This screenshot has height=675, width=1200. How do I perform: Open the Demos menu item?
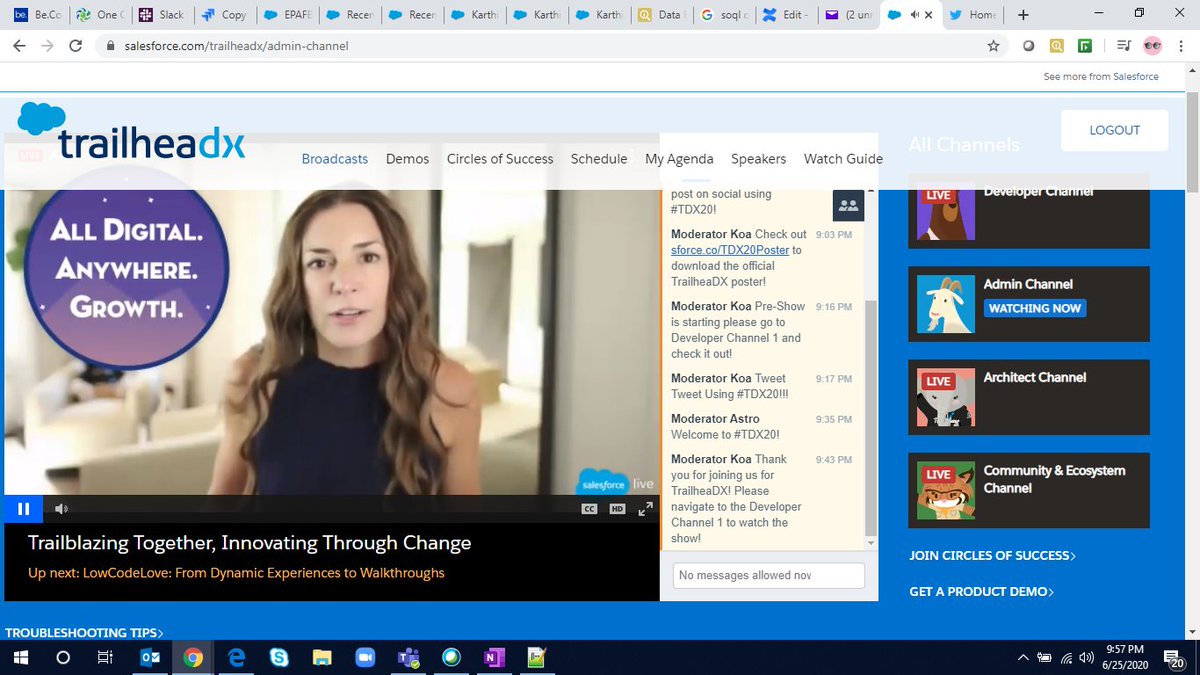click(407, 159)
